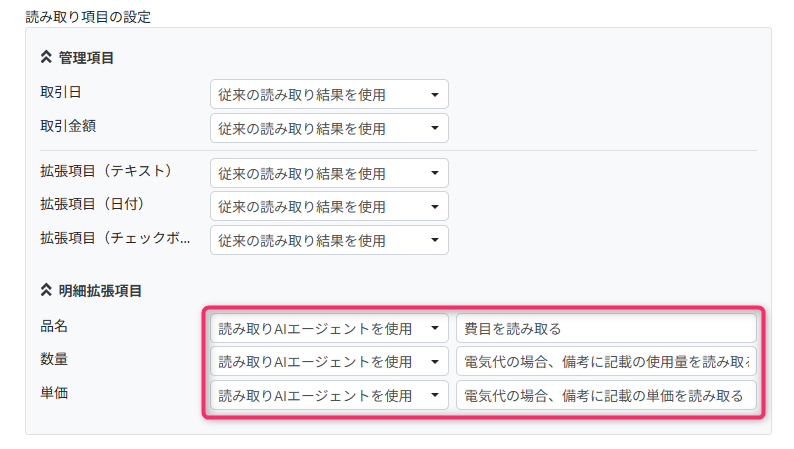Click the 取引金額 row label
The width and height of the screenshot is (794, 449).
click(x=68, y=125)
